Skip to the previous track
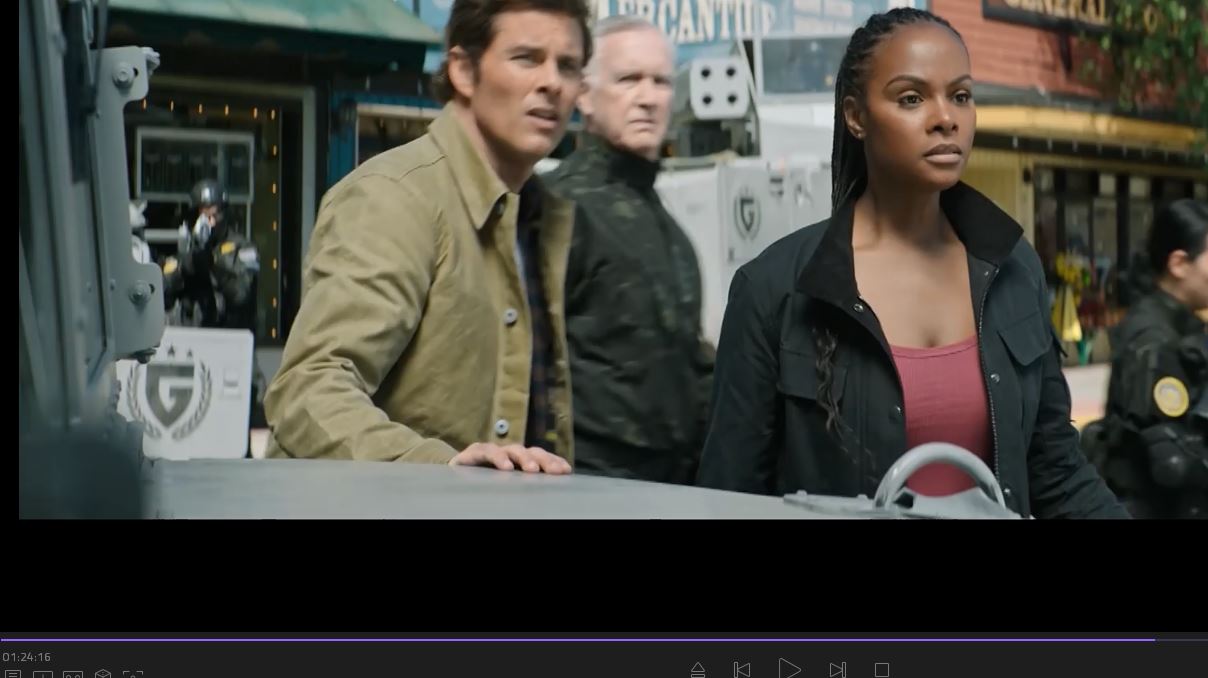Viewport: 1208px width, 678px height. pos(742,670)
